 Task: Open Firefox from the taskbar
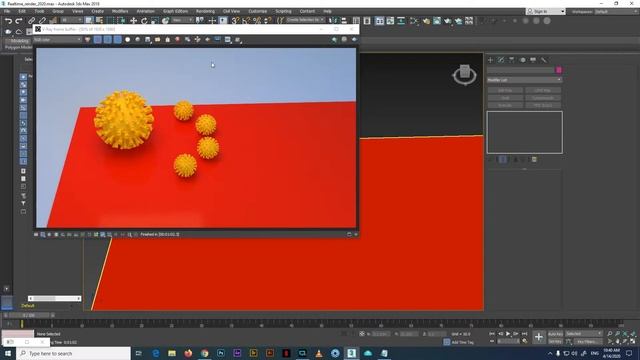coord(188,353)
